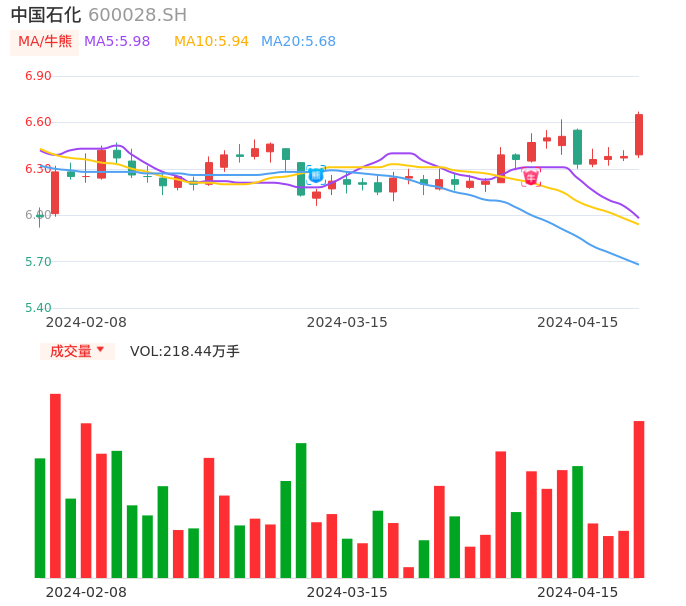Screen dimensions: 686x606
Task: Click the 2024-02-08 date on price chart
Action: (x=86, y=322)
